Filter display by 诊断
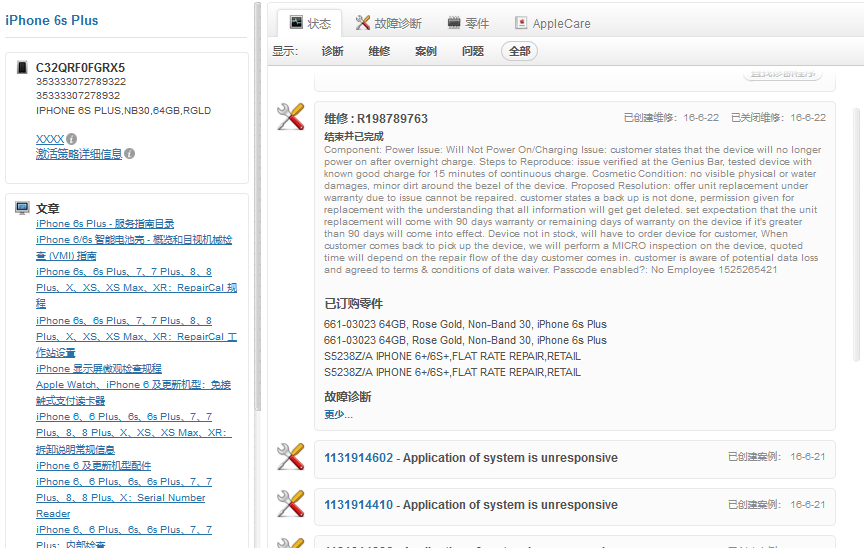The width and height of the screenshot is (864, 548). [x=332, y=51]
